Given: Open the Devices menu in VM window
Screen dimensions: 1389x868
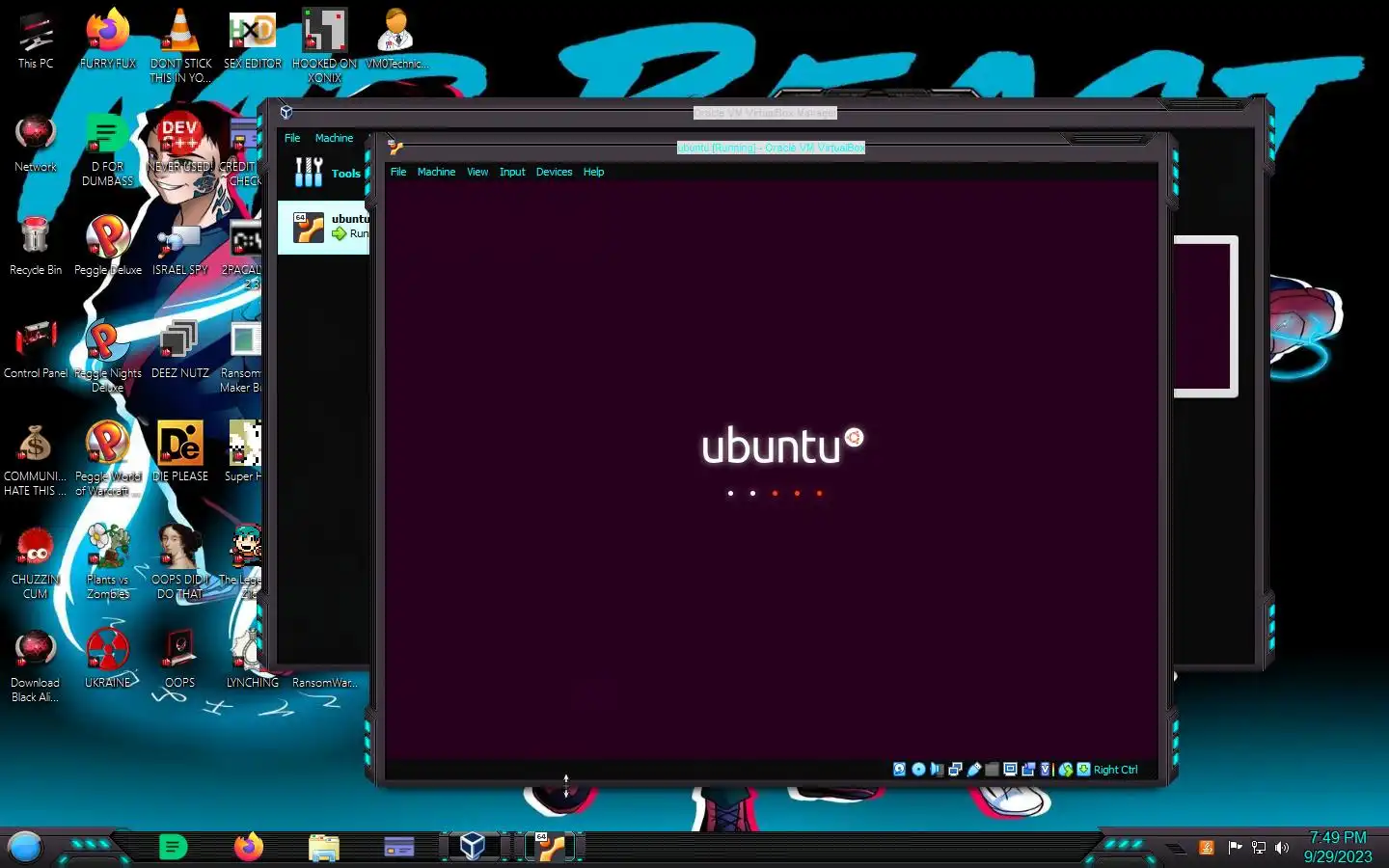Looking at the screenshot, I should pyautogui.click(x=554, y=172).
